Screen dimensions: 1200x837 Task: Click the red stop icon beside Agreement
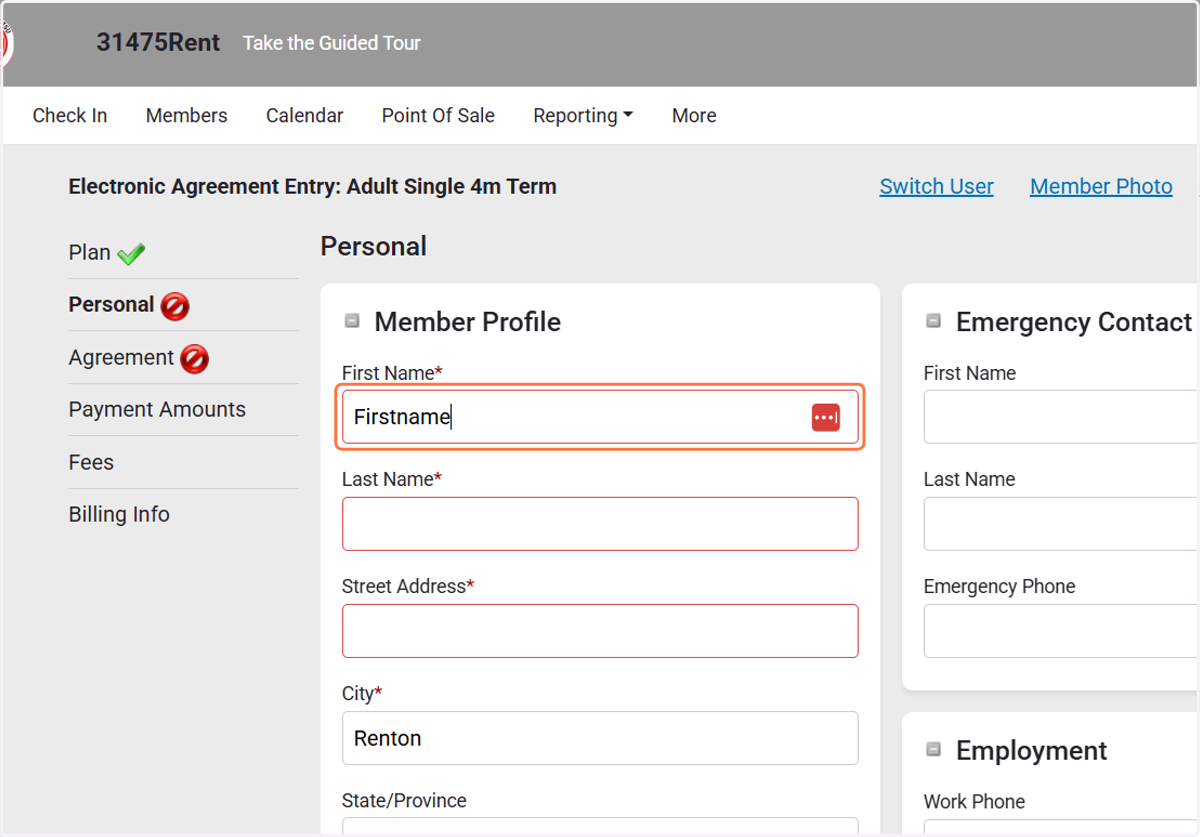tap(195, 359)
